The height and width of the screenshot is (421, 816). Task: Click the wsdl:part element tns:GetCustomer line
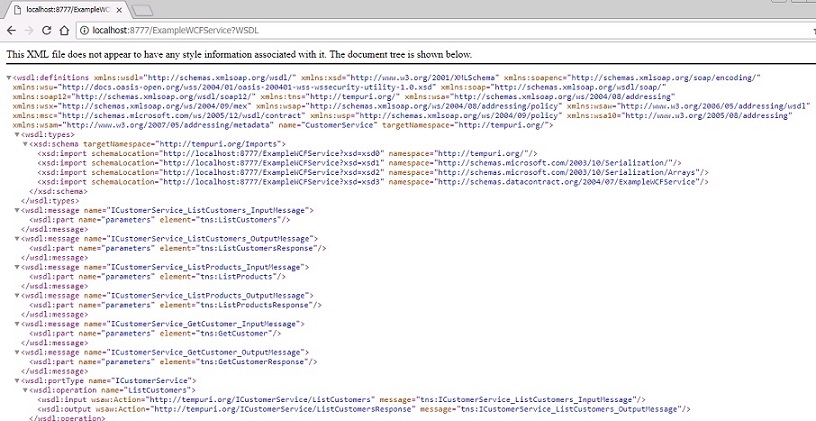point(155,333)
